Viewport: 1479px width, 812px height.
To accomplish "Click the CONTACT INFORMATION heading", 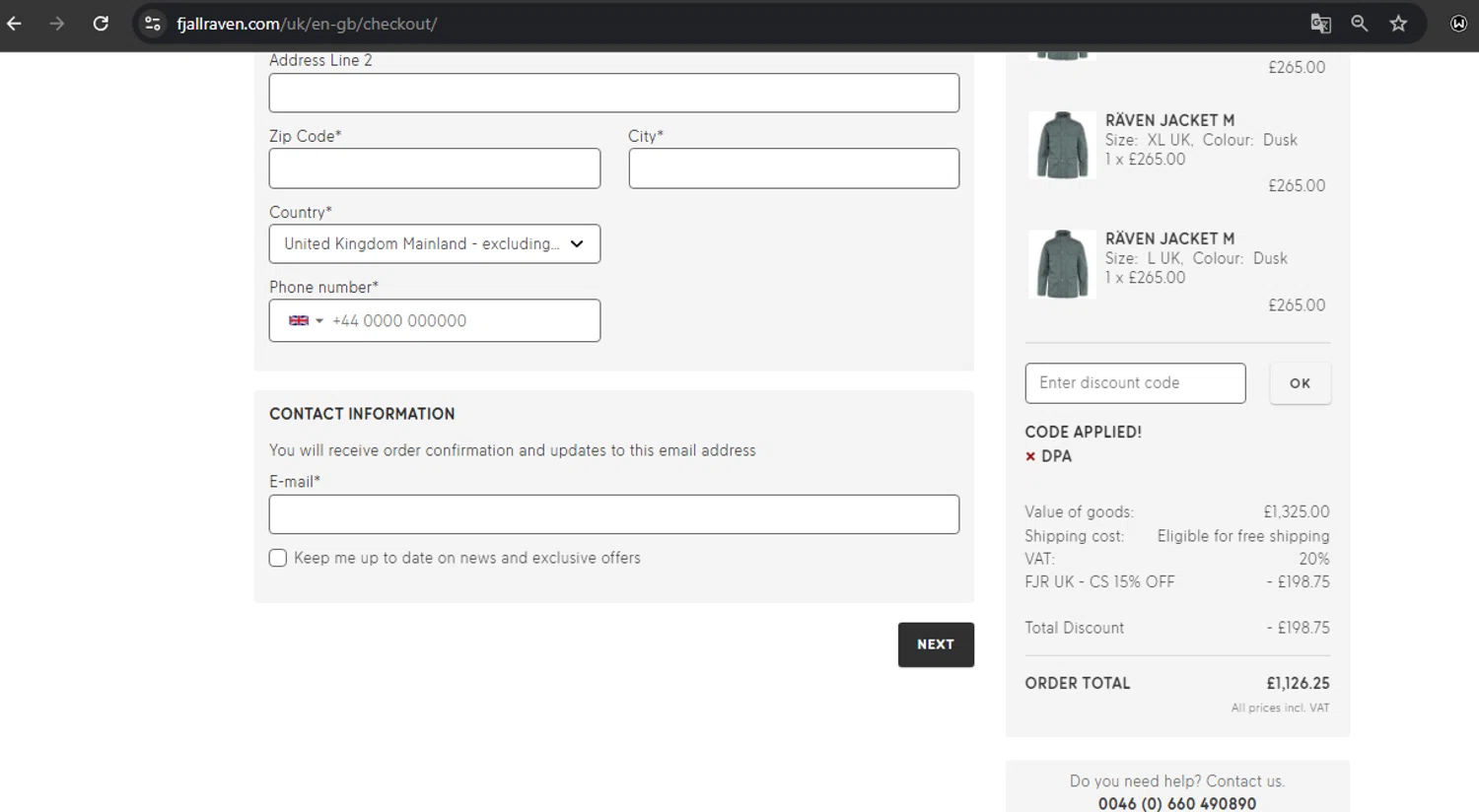I will (x=362, y=414).
